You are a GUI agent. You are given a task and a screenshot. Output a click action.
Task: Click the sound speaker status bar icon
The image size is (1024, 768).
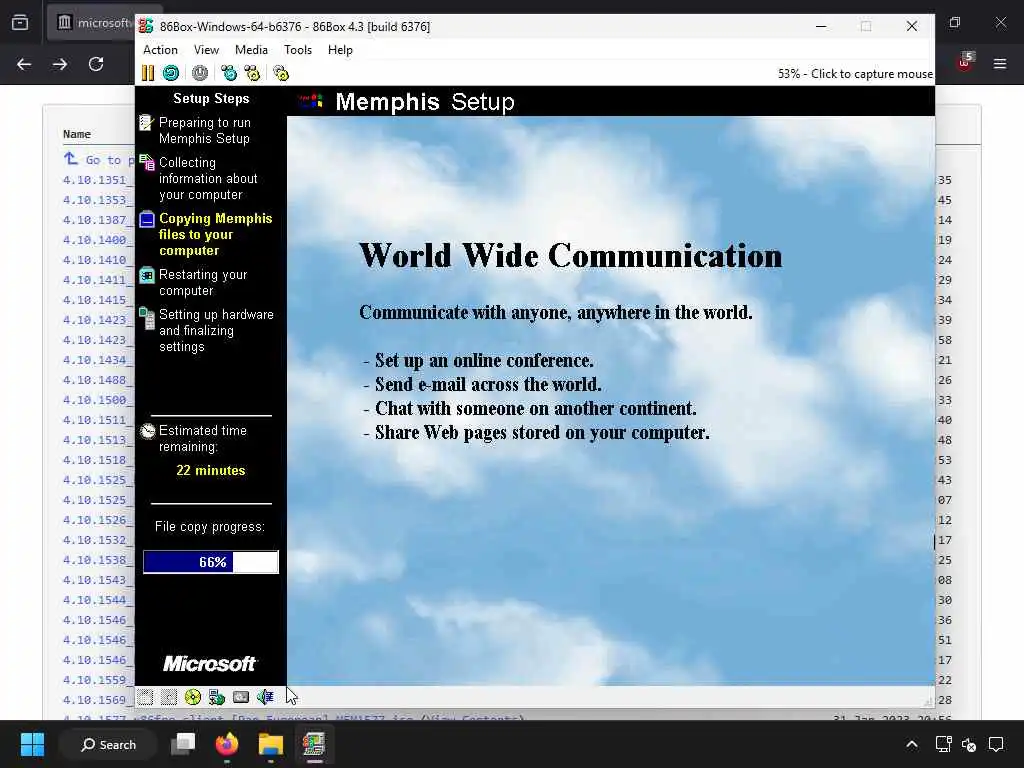[265, 697]
